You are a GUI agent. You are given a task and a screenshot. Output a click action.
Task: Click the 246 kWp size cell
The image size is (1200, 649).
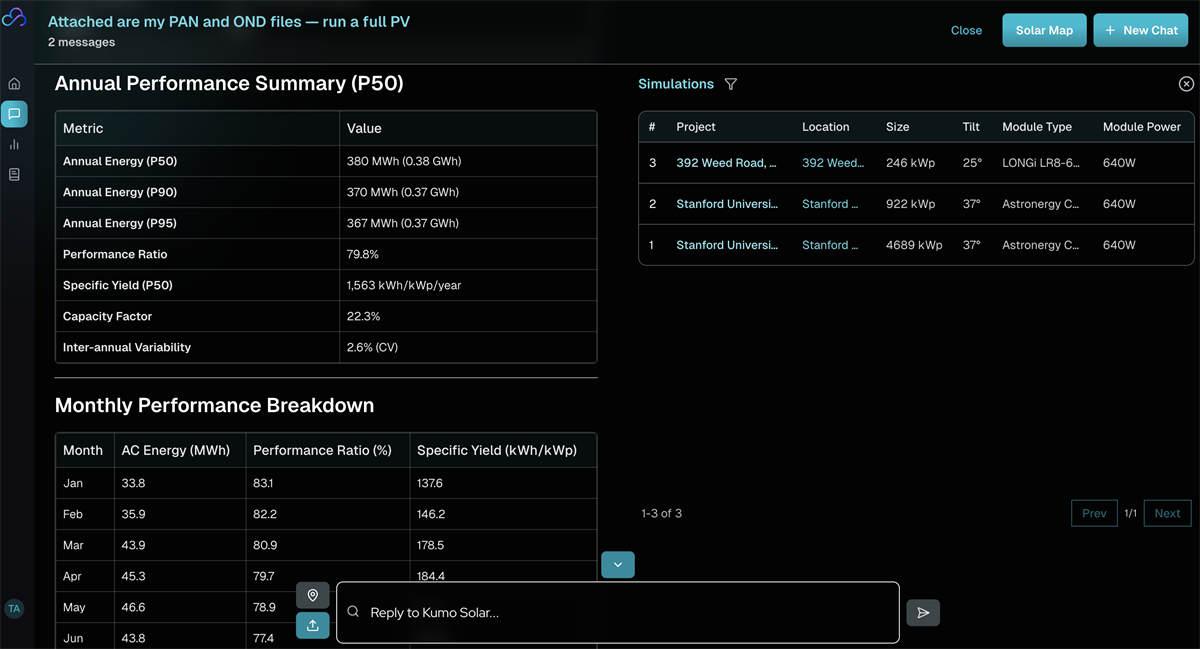910,163
